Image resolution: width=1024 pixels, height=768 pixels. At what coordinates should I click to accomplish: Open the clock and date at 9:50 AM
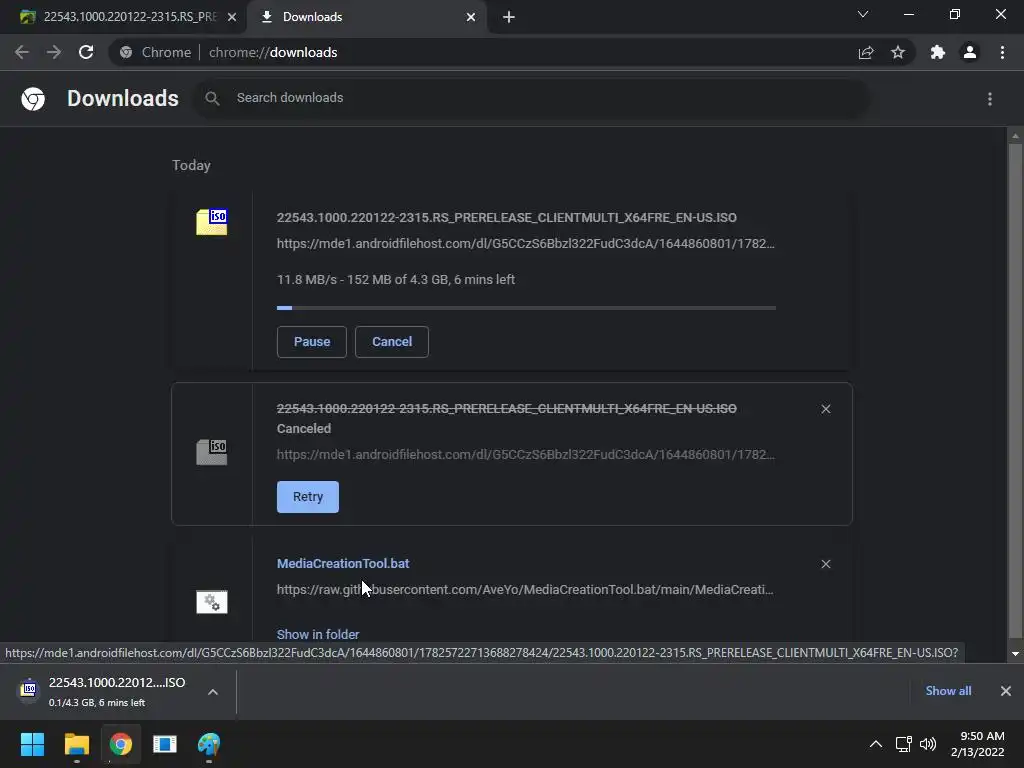[x=978, y=744]
